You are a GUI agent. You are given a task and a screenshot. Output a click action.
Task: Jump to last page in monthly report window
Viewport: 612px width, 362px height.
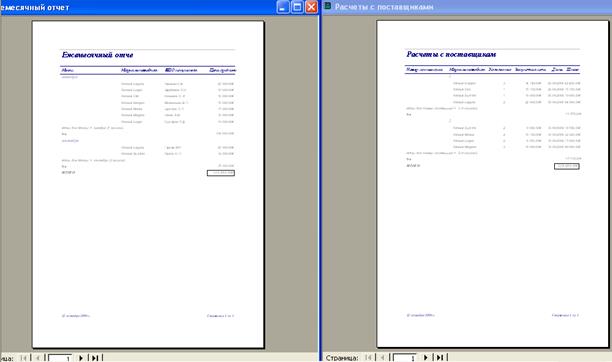coord(95,358)
